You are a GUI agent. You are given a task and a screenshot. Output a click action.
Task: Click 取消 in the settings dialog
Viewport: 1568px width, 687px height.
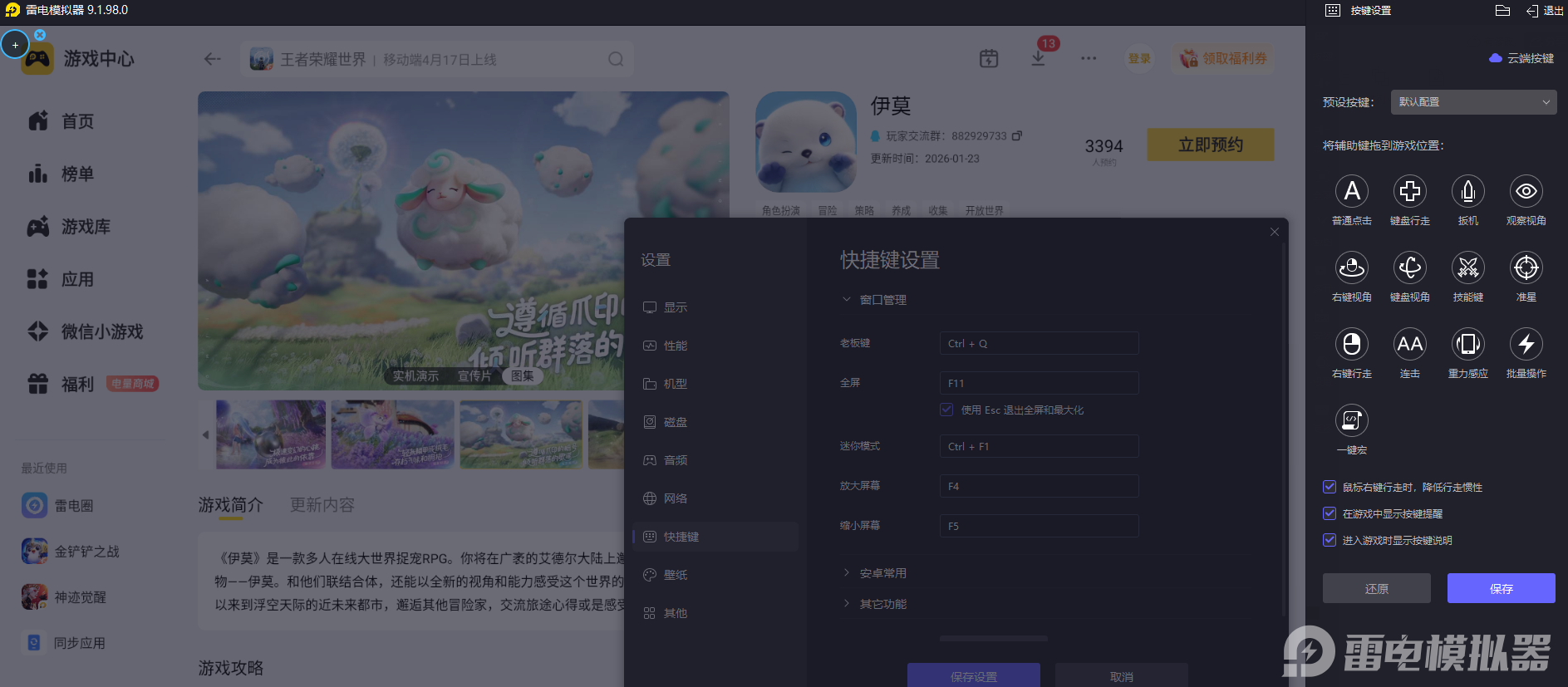[1122, 675]
